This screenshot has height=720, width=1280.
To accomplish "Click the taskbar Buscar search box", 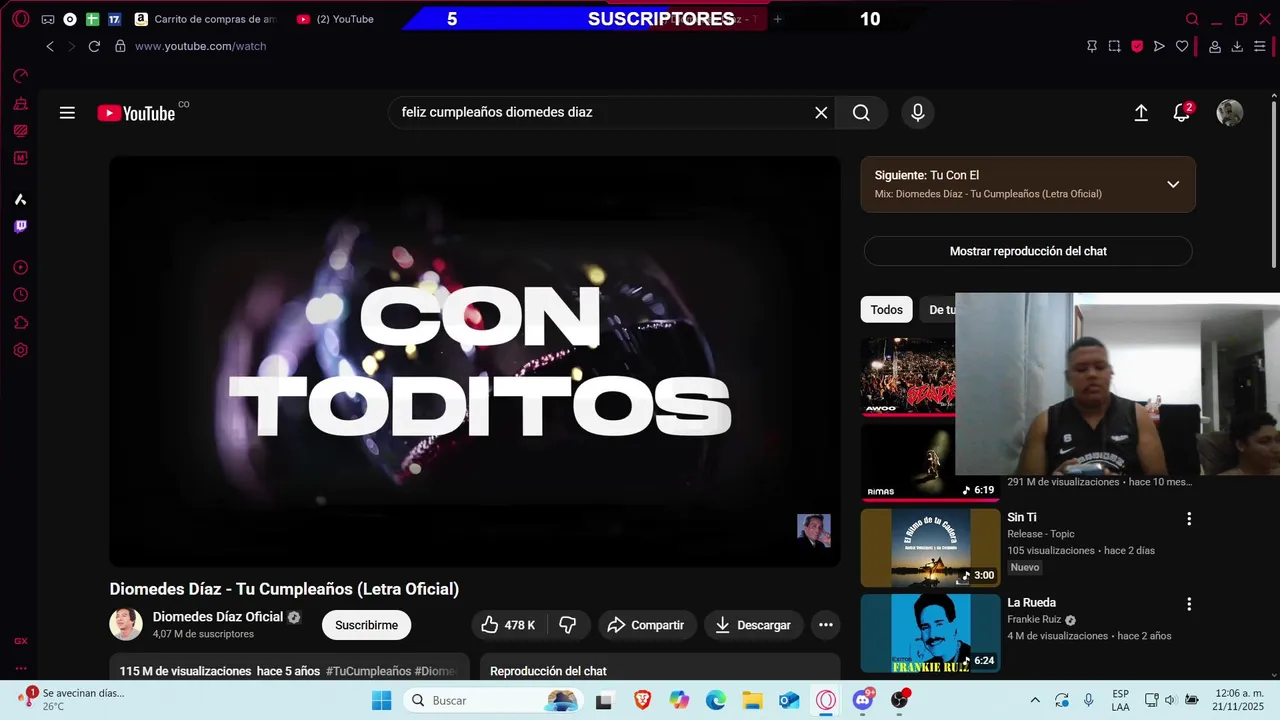I will tap(494, 701).
